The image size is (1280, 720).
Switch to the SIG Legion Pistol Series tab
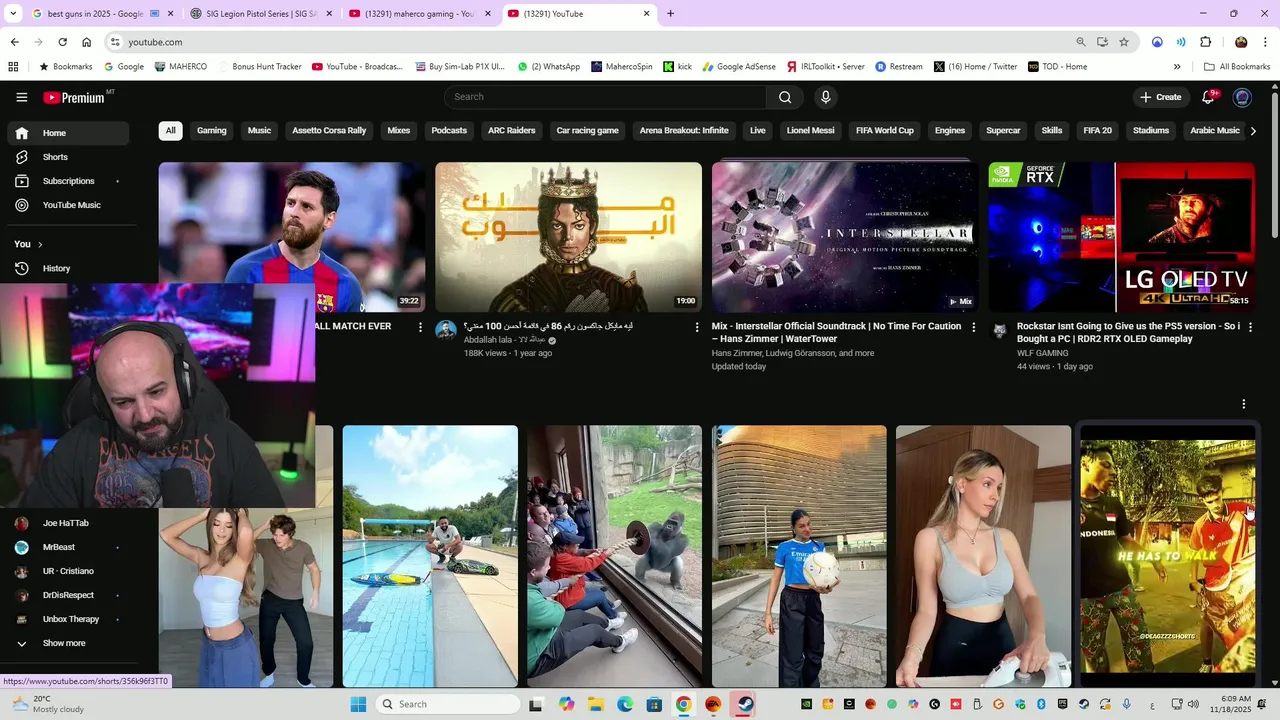tap(259, 14)
